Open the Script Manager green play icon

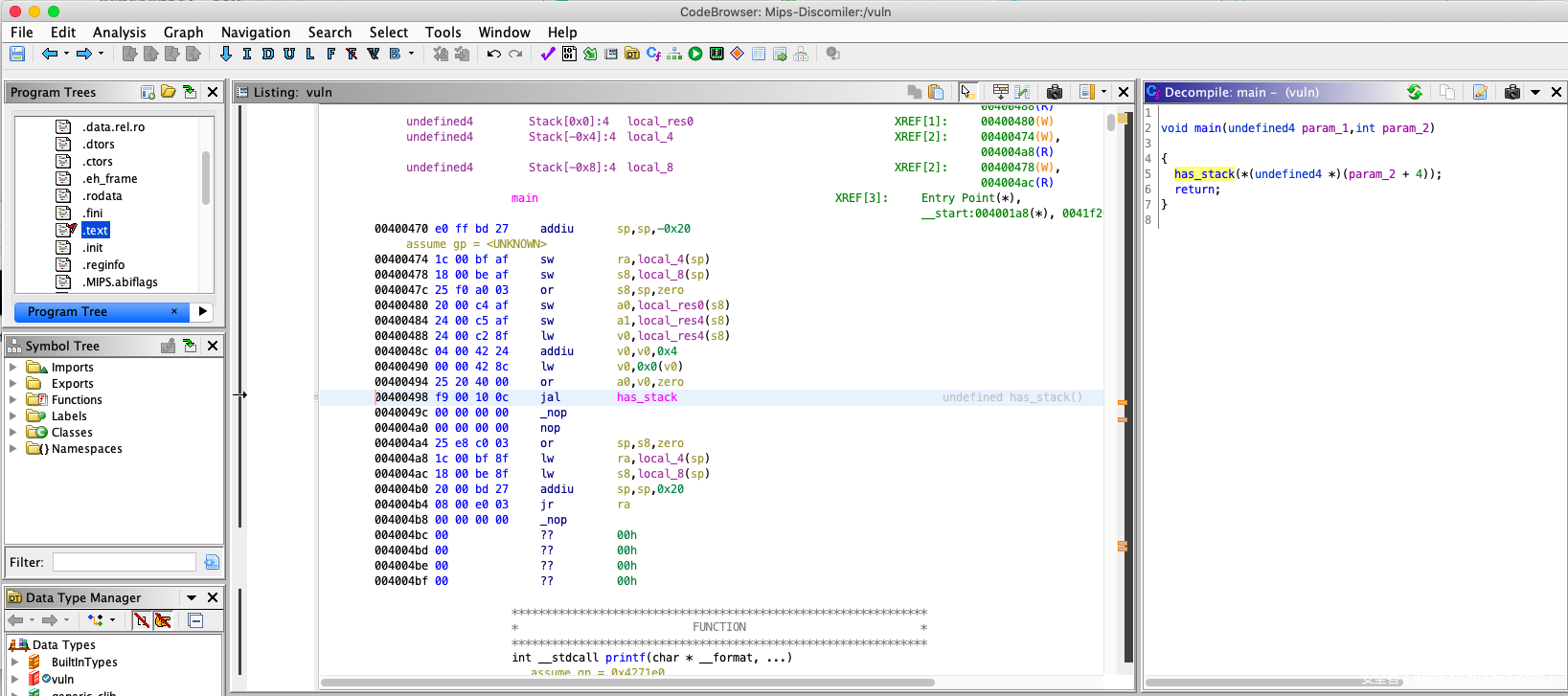[x=695, y=55]
